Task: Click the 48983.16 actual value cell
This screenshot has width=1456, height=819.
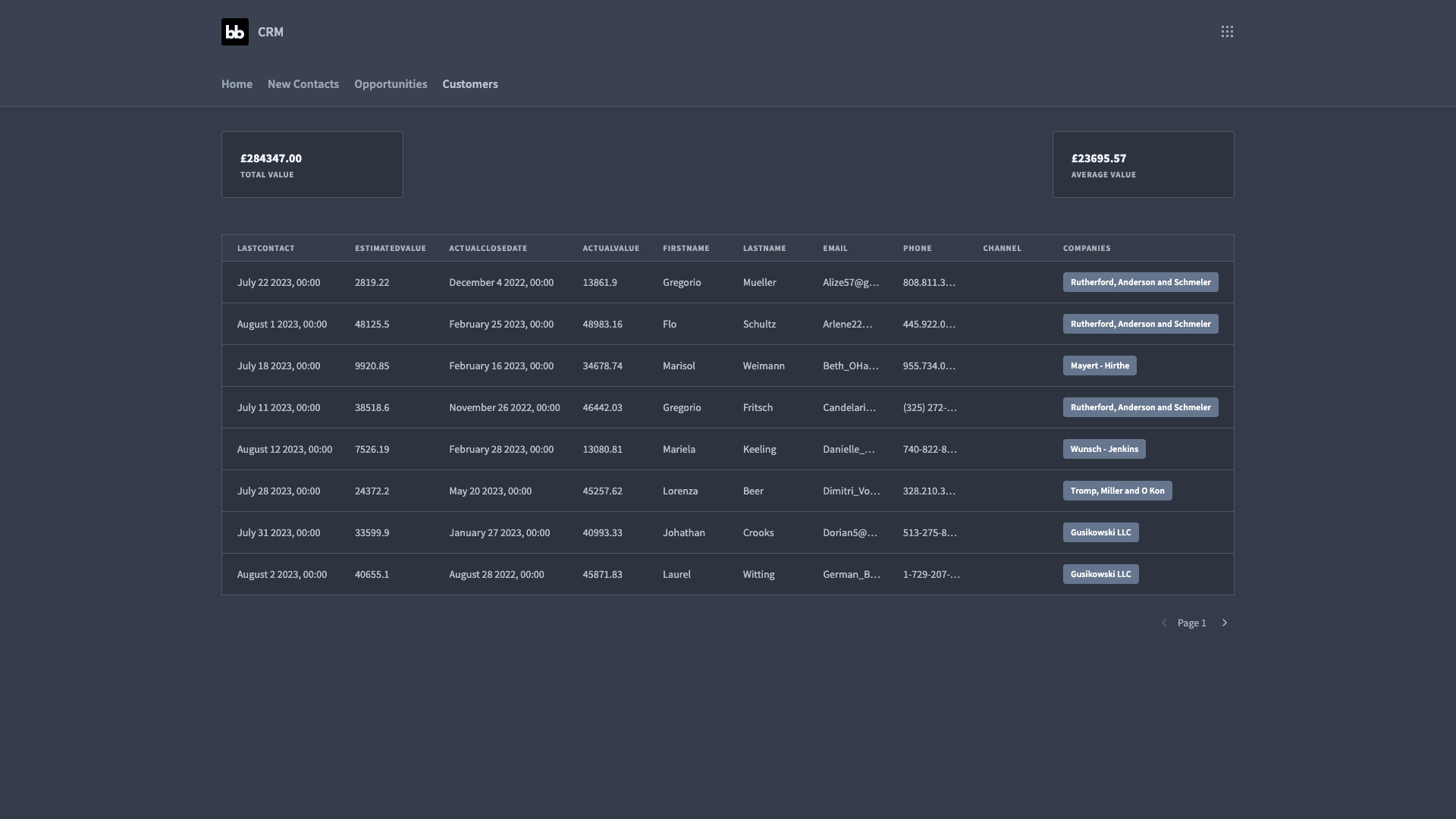Action: click(602, 324)
